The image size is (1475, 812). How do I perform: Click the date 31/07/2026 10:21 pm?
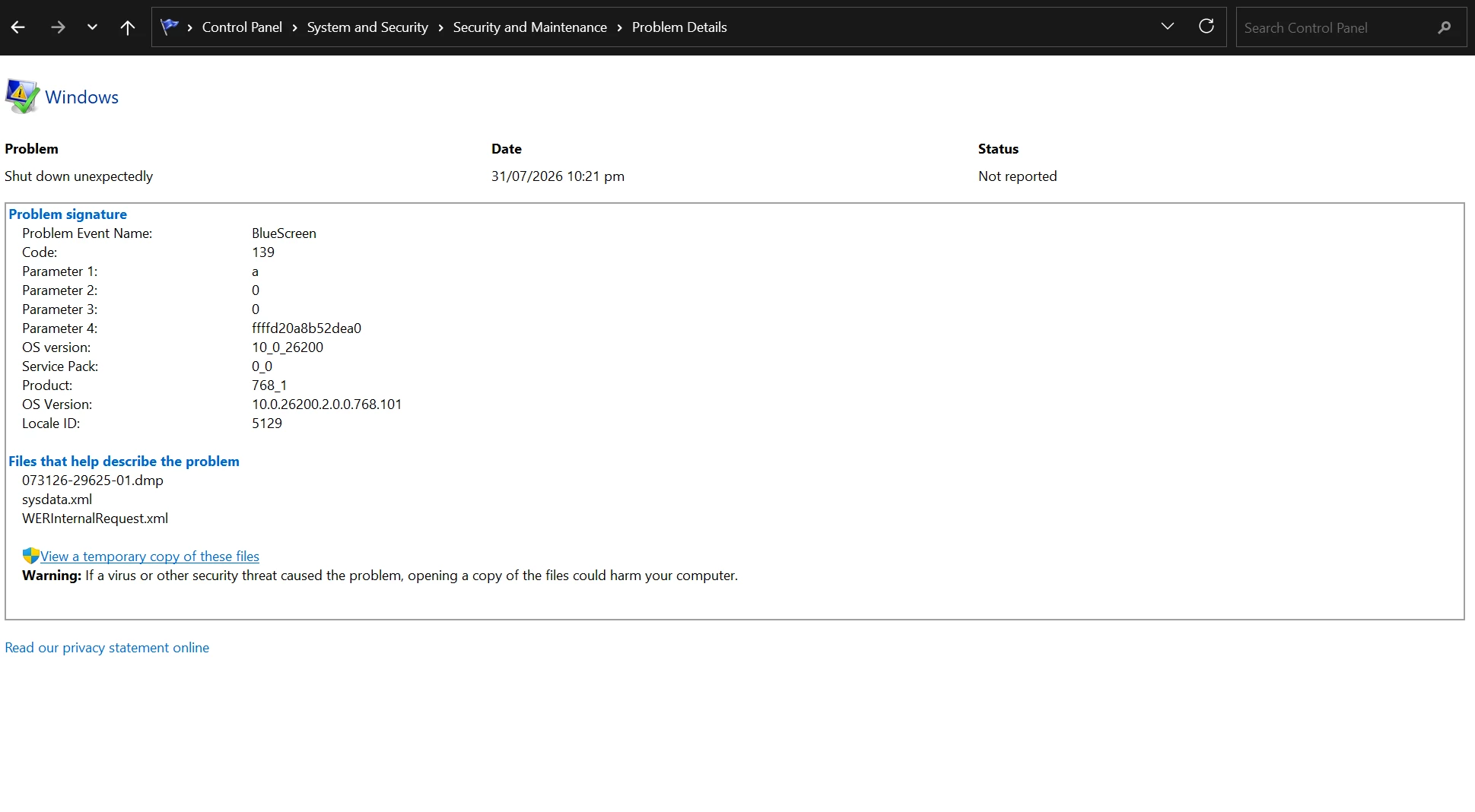558,176
